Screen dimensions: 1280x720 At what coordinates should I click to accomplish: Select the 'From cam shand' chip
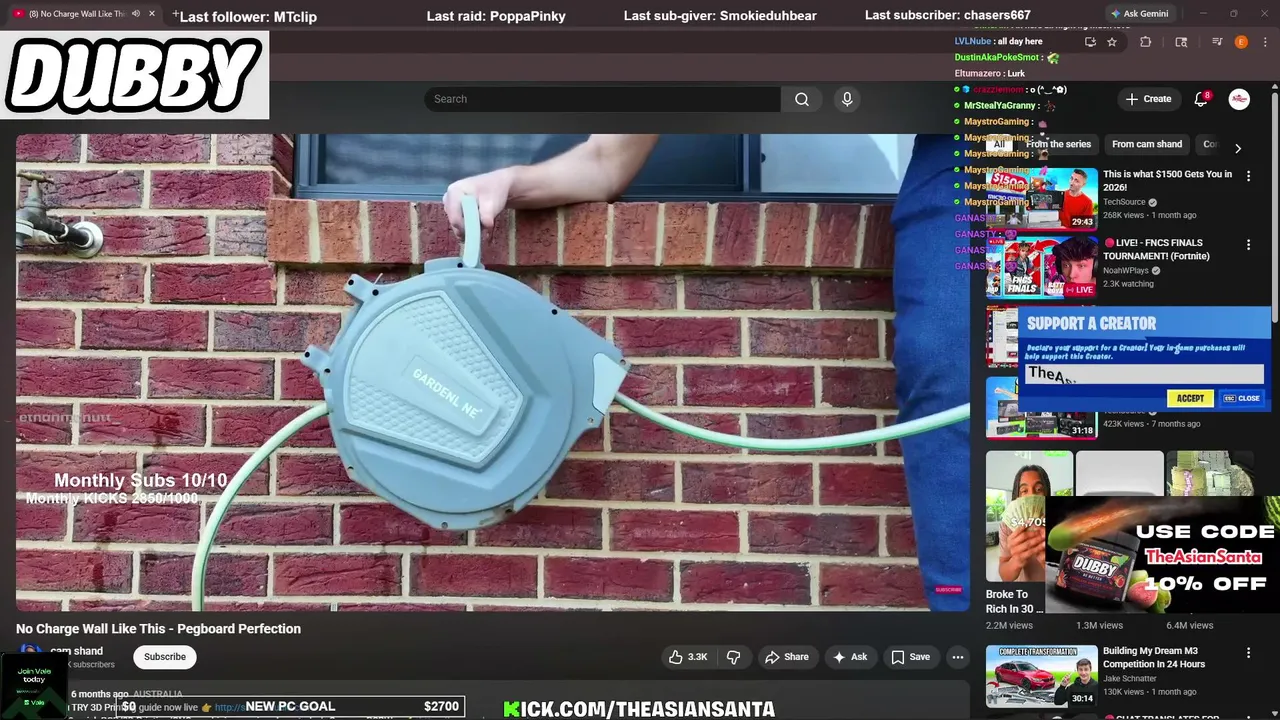[x=1147, y=144]
